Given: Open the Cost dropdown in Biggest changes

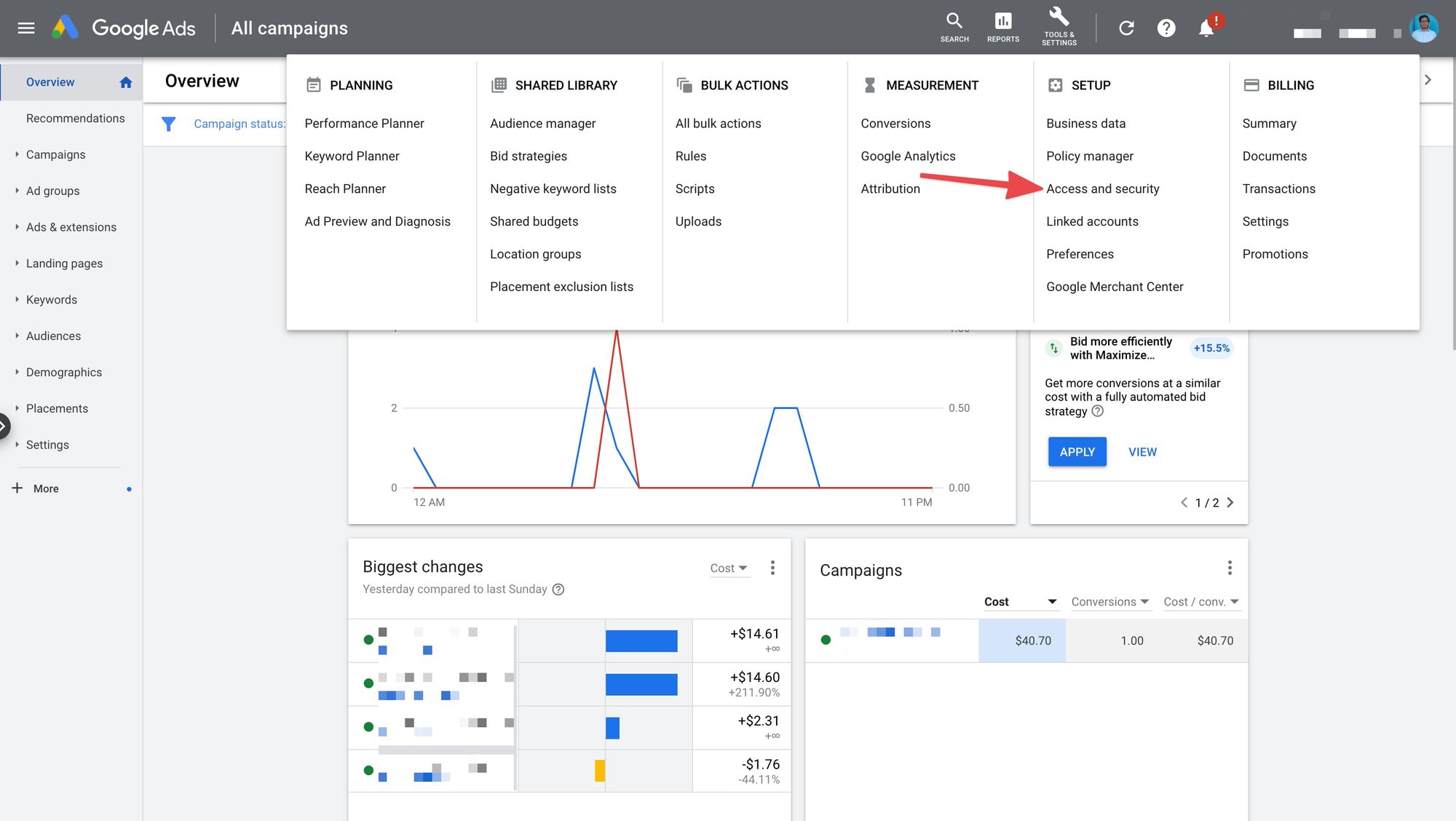Looking at the screenshot, I should coord(729,568).
